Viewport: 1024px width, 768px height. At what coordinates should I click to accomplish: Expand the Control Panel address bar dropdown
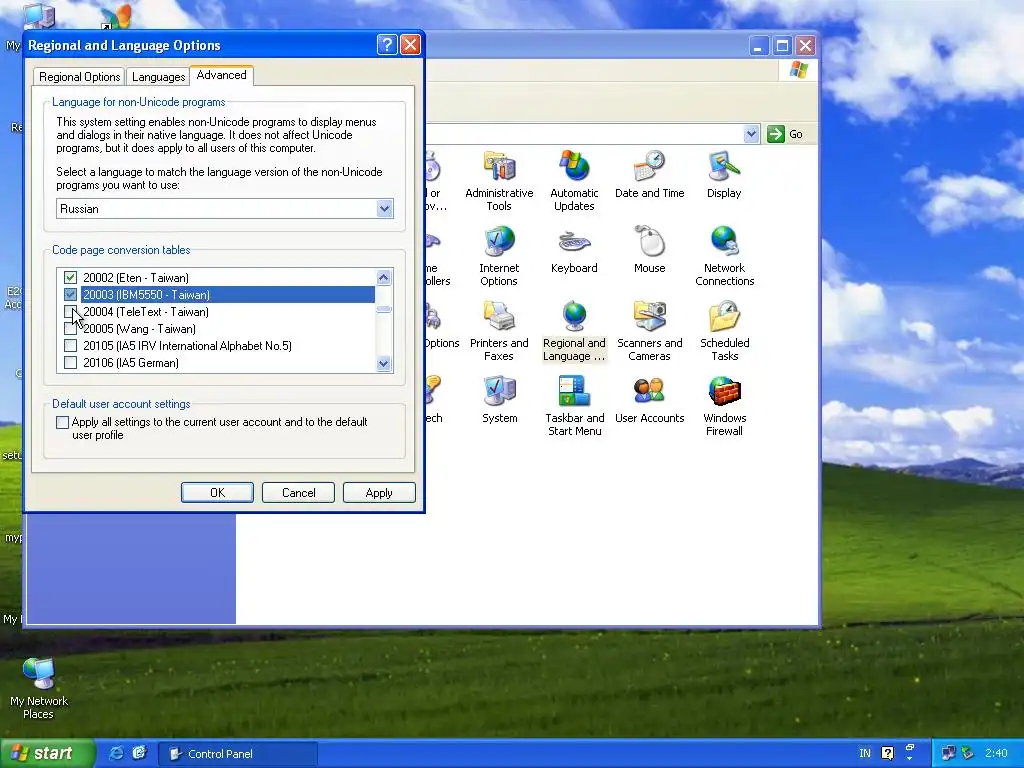tap(751, 134)
